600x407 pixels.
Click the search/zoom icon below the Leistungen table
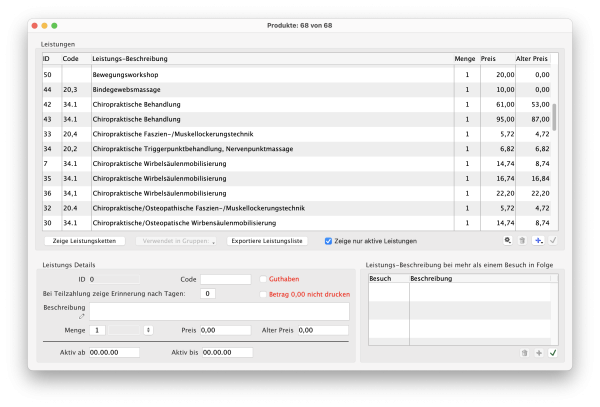(x=509, y=241)
